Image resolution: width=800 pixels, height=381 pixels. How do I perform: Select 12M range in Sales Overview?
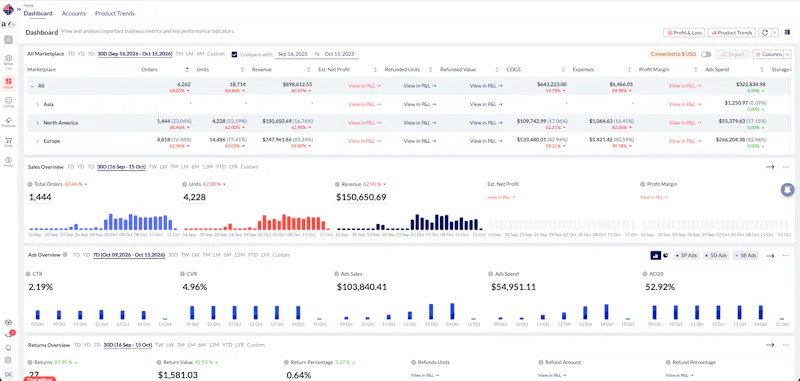(x=207, y=167)
